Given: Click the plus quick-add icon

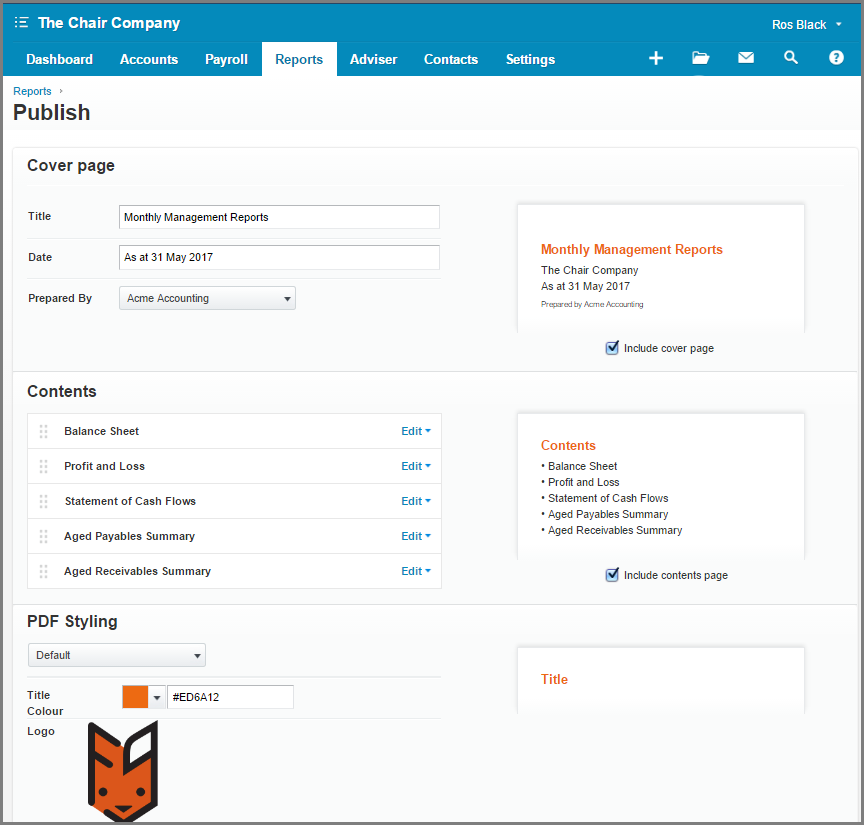Looking at the screenshot, I should tap(656, 58).
